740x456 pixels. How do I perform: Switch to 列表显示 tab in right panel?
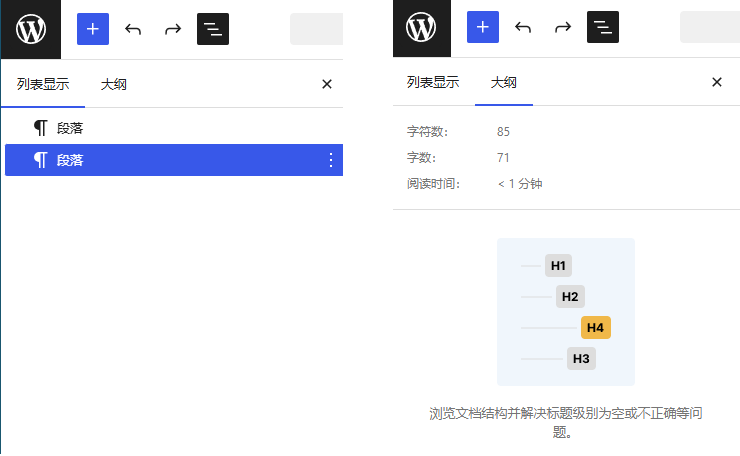433,83
